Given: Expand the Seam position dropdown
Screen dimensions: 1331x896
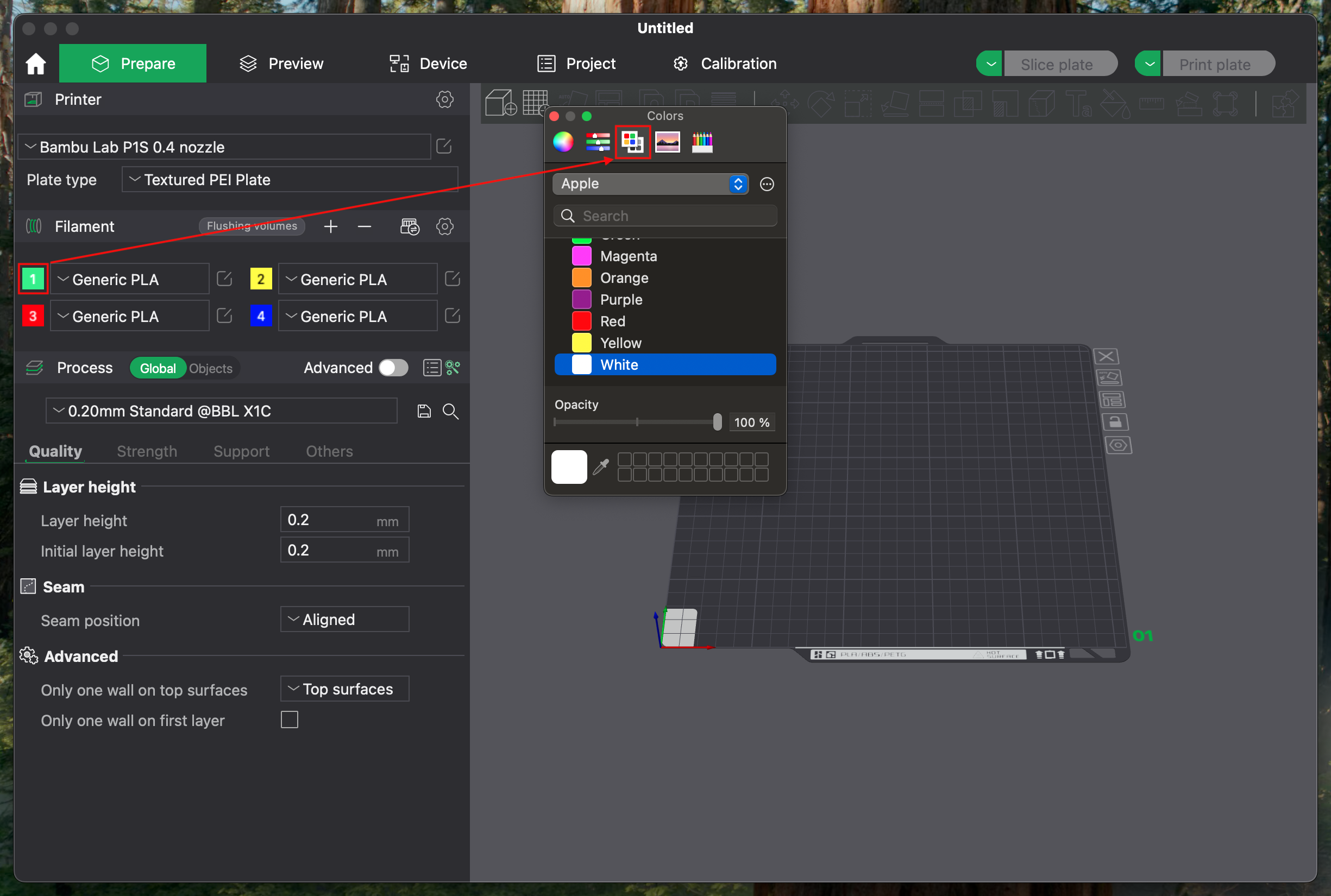Looking at the screenshot, I should coord(344,620).
